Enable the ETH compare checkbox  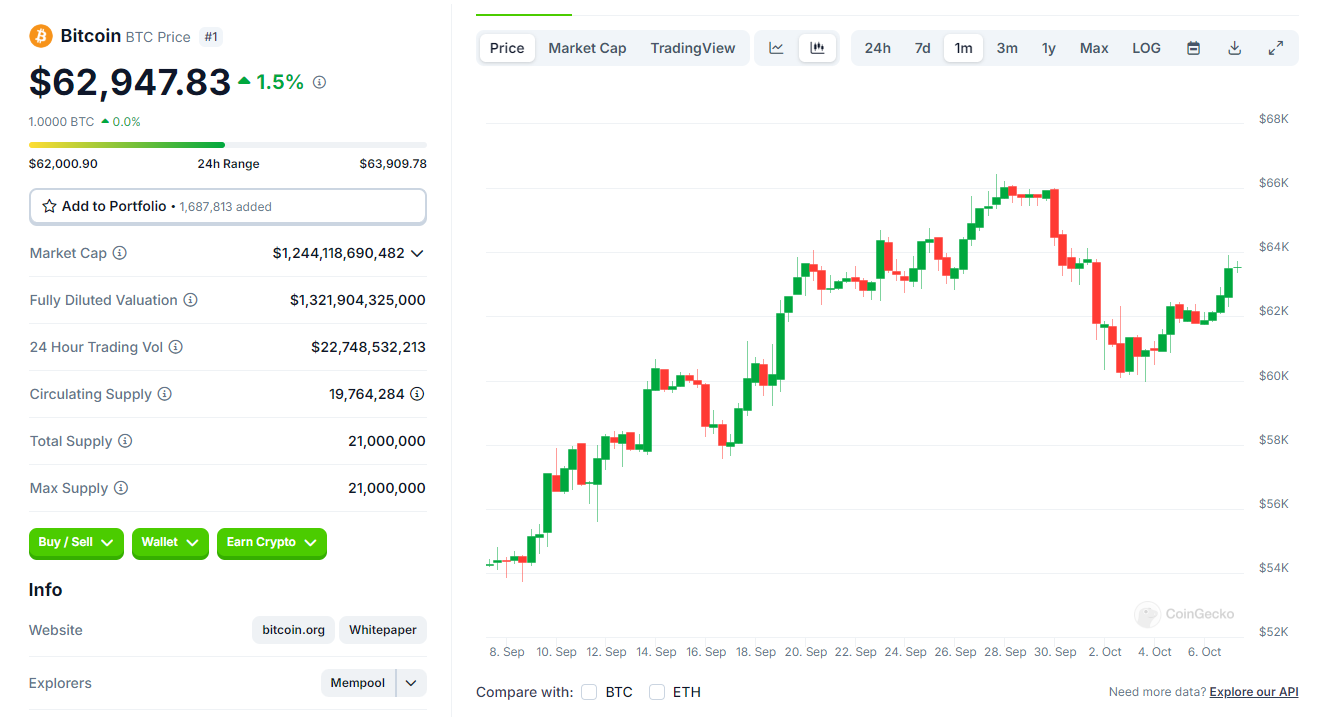click(657, 692)
